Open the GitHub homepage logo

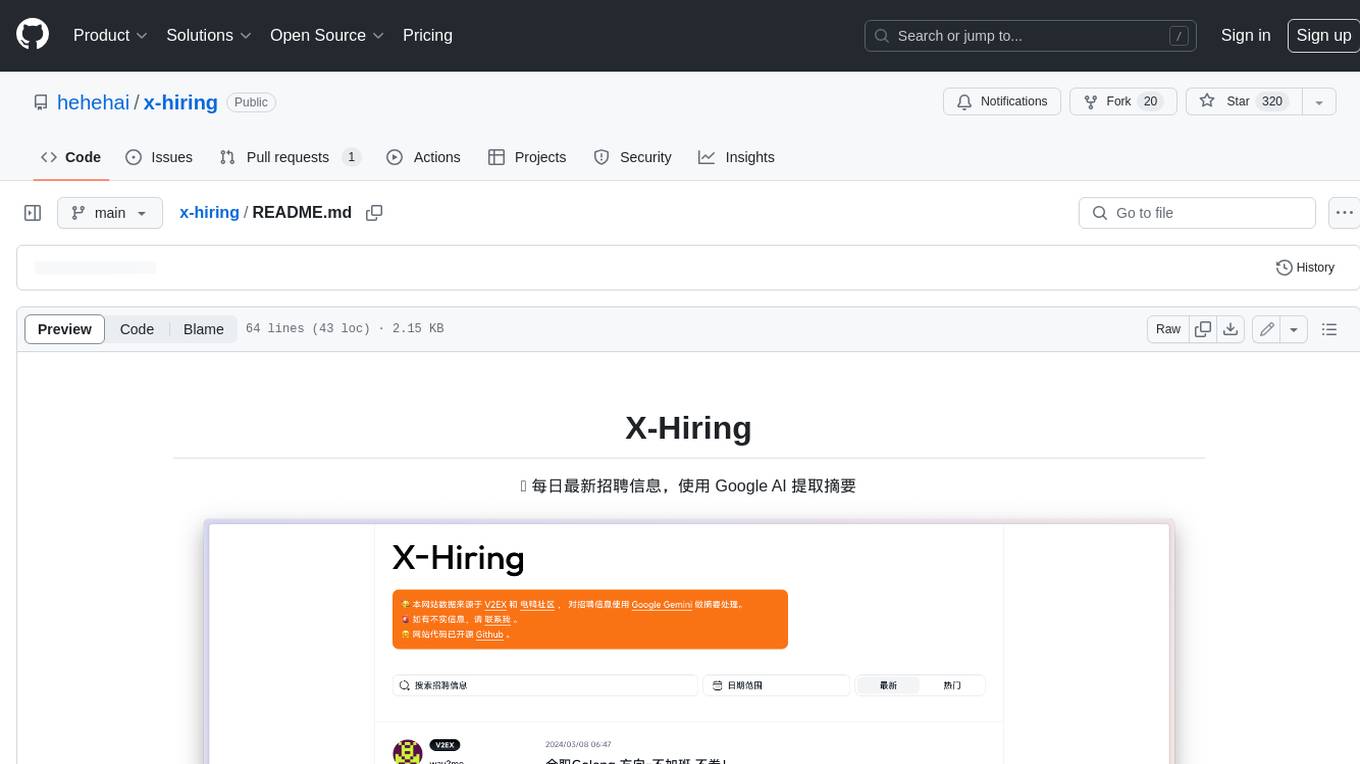[x=32, y=35]
